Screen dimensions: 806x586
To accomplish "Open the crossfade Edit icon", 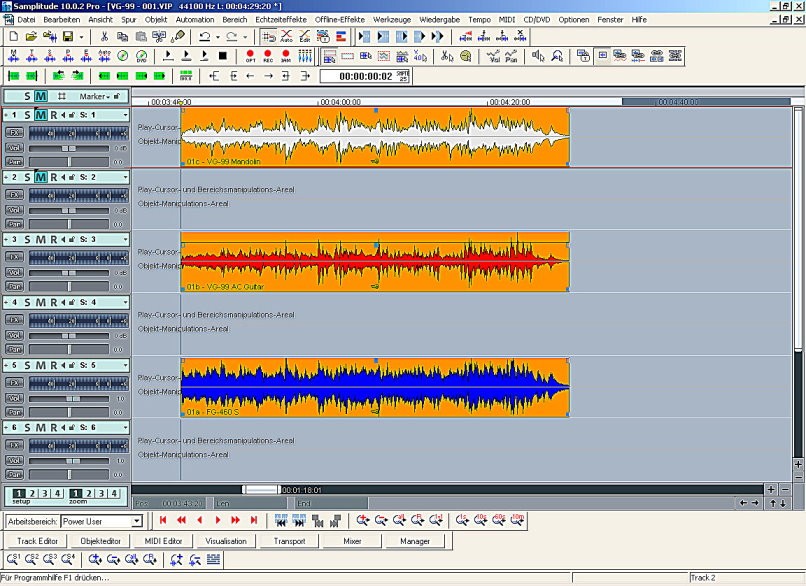I will (304, 36).
